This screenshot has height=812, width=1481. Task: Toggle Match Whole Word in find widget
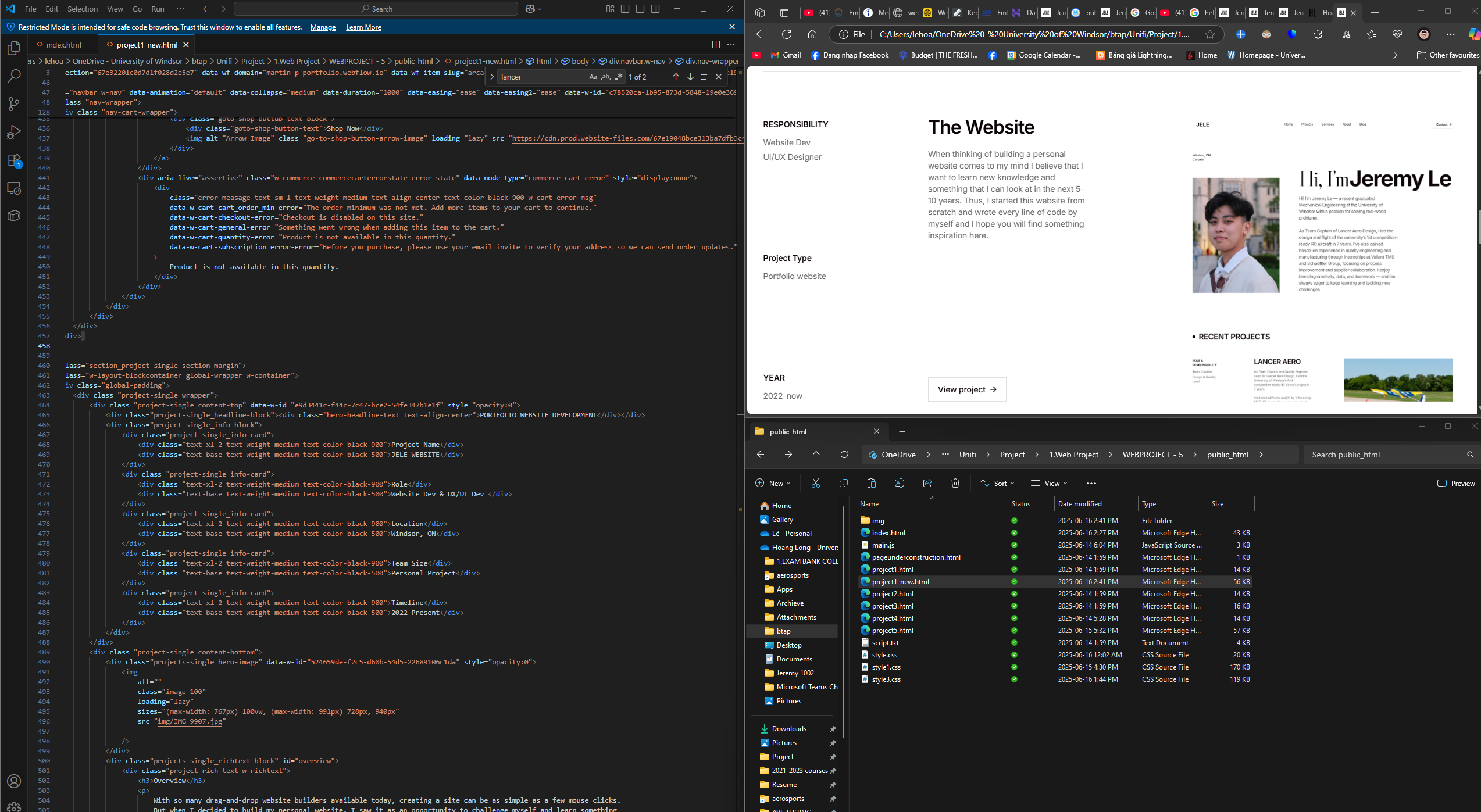pos(606,77)
